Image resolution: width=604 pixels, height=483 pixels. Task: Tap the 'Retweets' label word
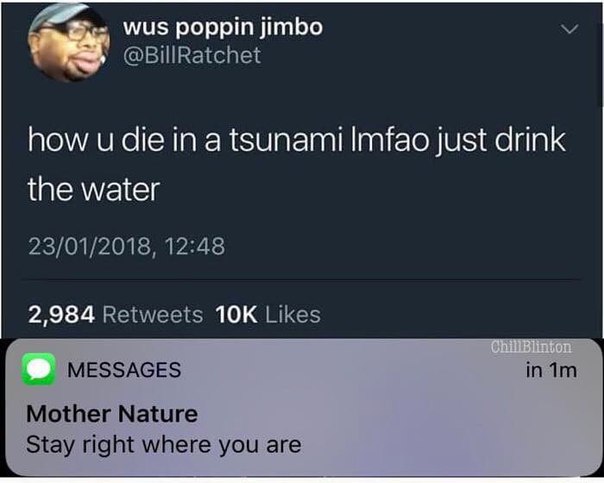(153, 315)
